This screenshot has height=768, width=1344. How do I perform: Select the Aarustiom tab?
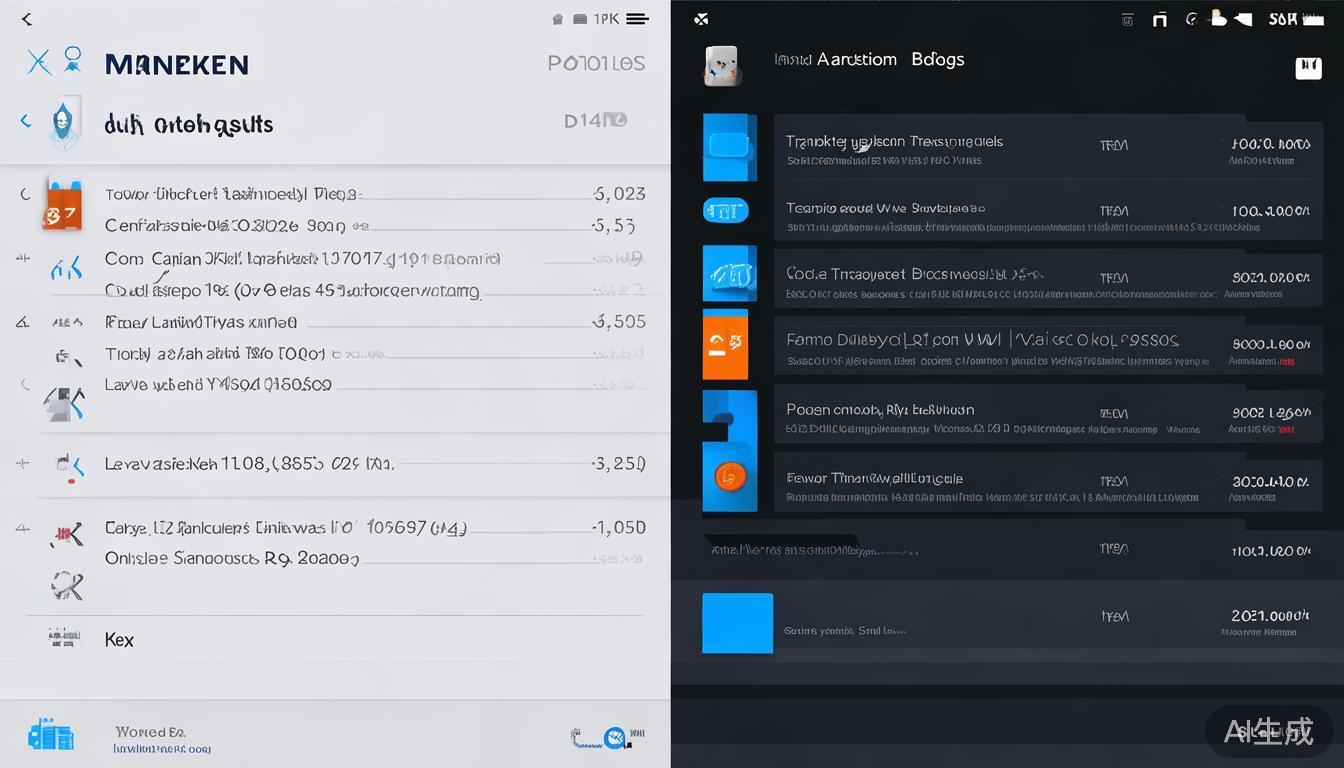click(x=856, y=59)
